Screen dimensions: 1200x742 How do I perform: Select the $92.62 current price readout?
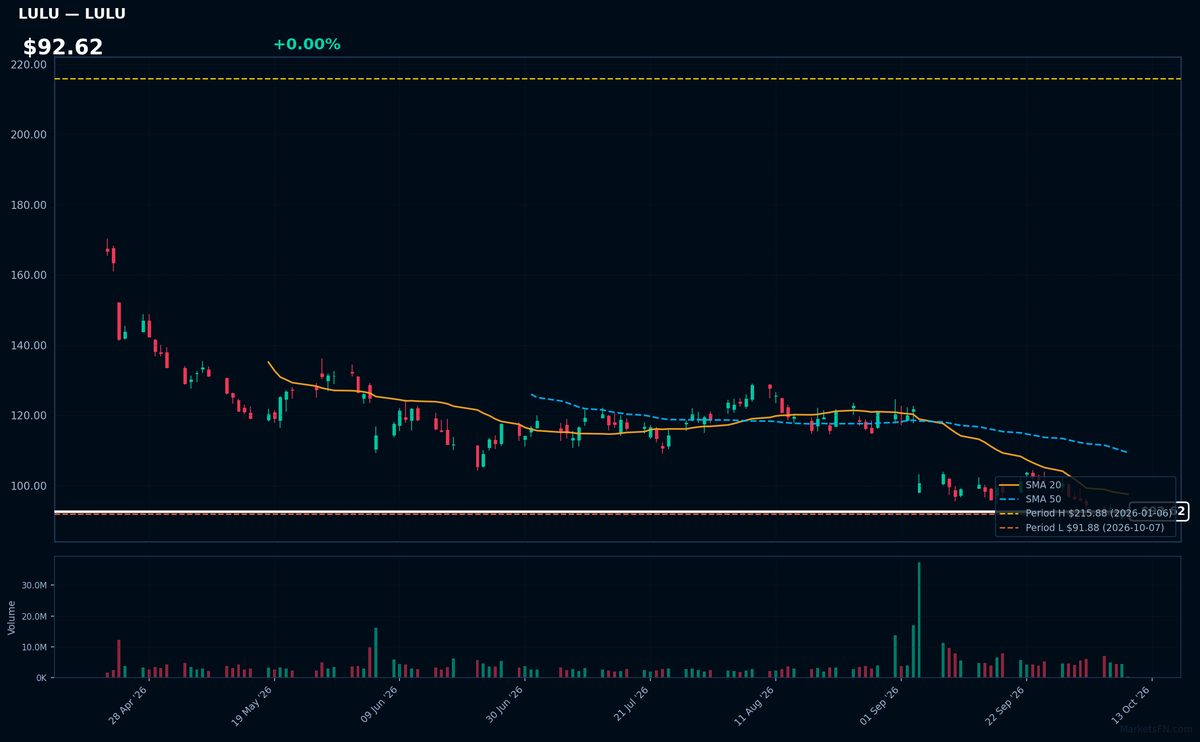[63, 47]
